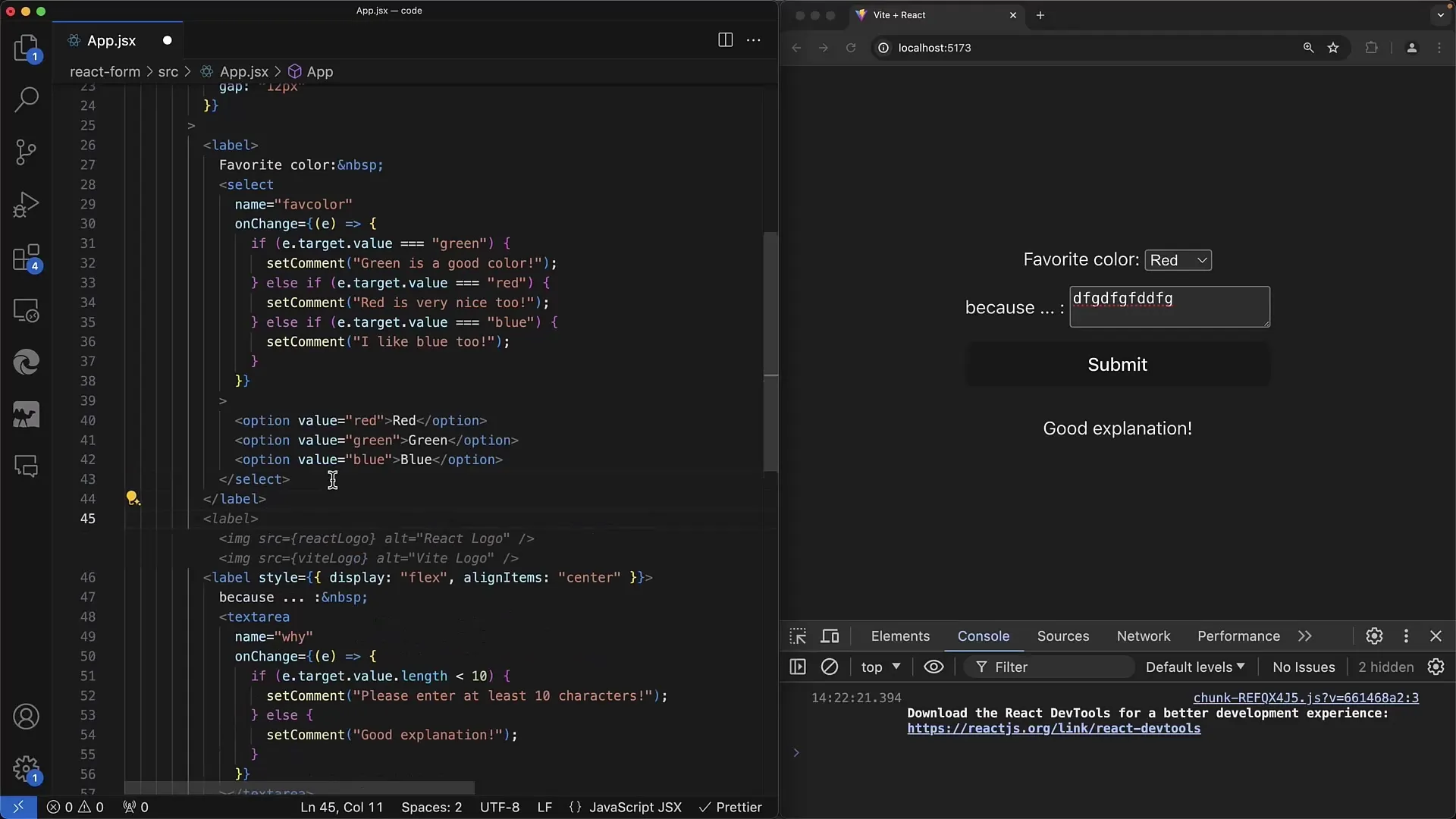This screenshot has height=819, width=1456.
Task: Go back in the browser
Action: click(x=796, y=48)
